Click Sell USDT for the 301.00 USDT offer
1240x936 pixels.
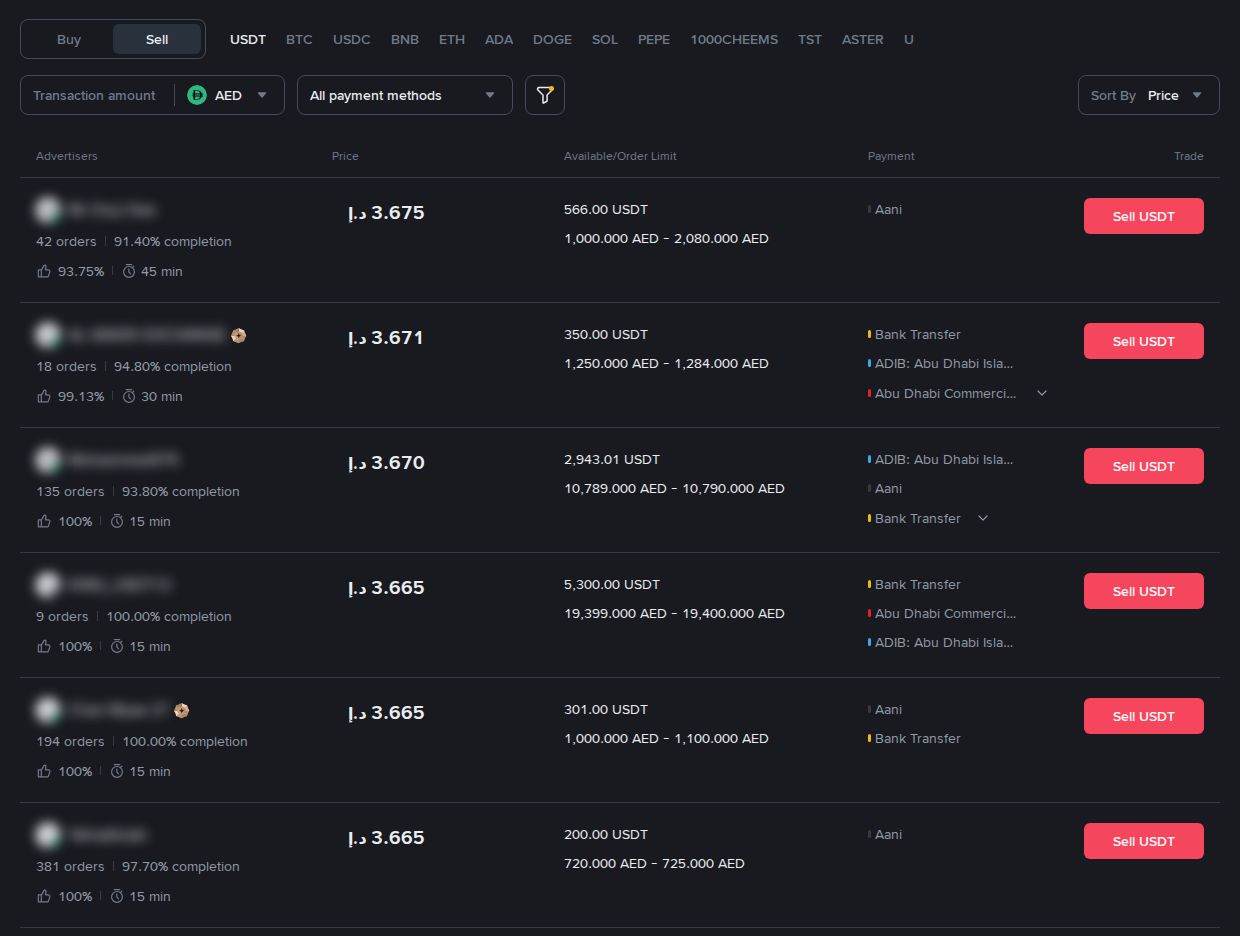point(1143,716)
